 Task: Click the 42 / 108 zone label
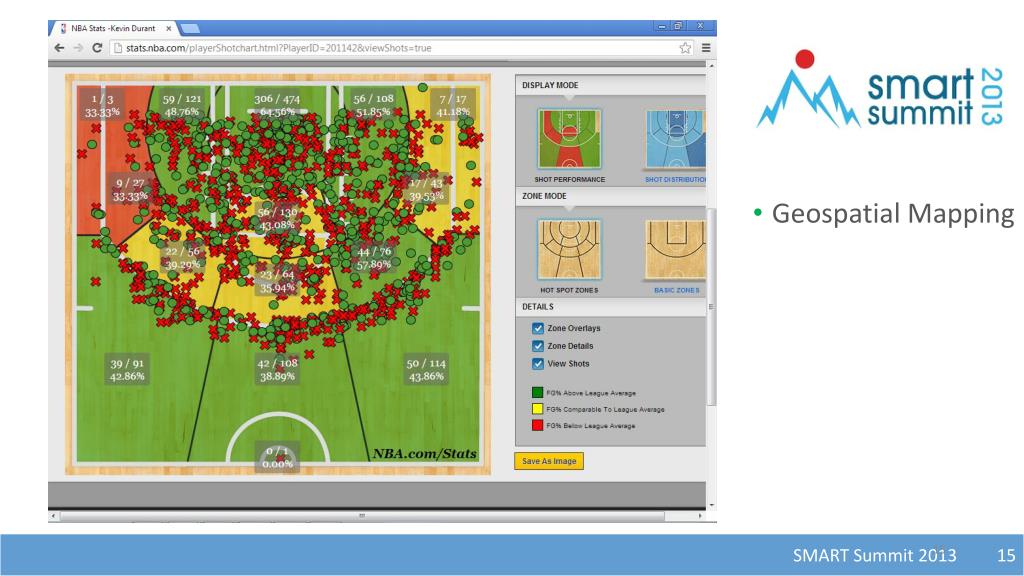277,370
